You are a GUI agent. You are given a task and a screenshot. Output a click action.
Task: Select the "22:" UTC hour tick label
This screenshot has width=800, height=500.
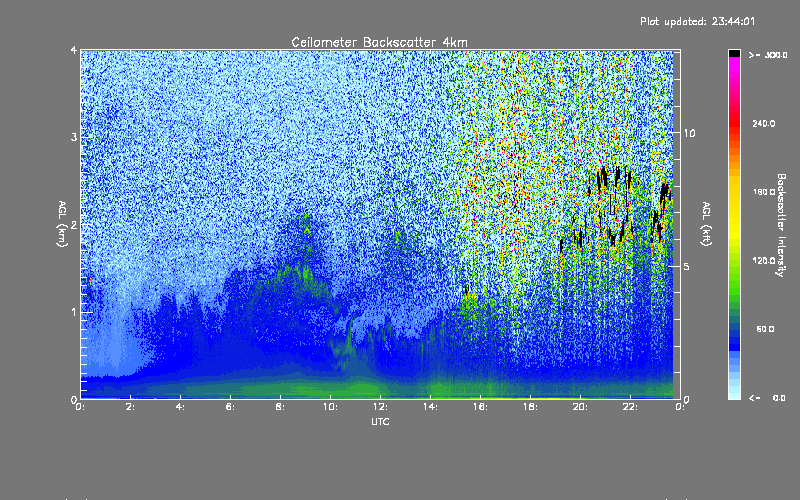click(630, 407)
